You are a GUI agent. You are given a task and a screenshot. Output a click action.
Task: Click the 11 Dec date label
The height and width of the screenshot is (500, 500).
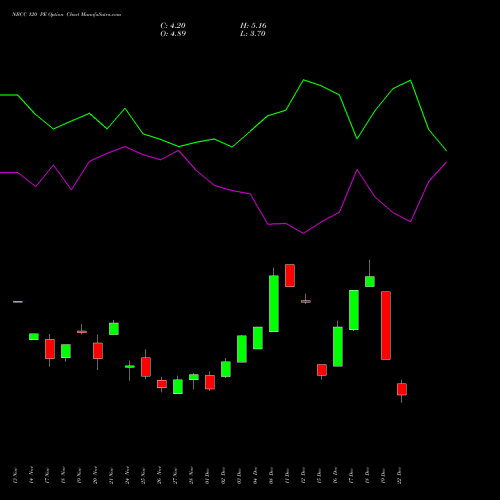click(x=287, y=475)
